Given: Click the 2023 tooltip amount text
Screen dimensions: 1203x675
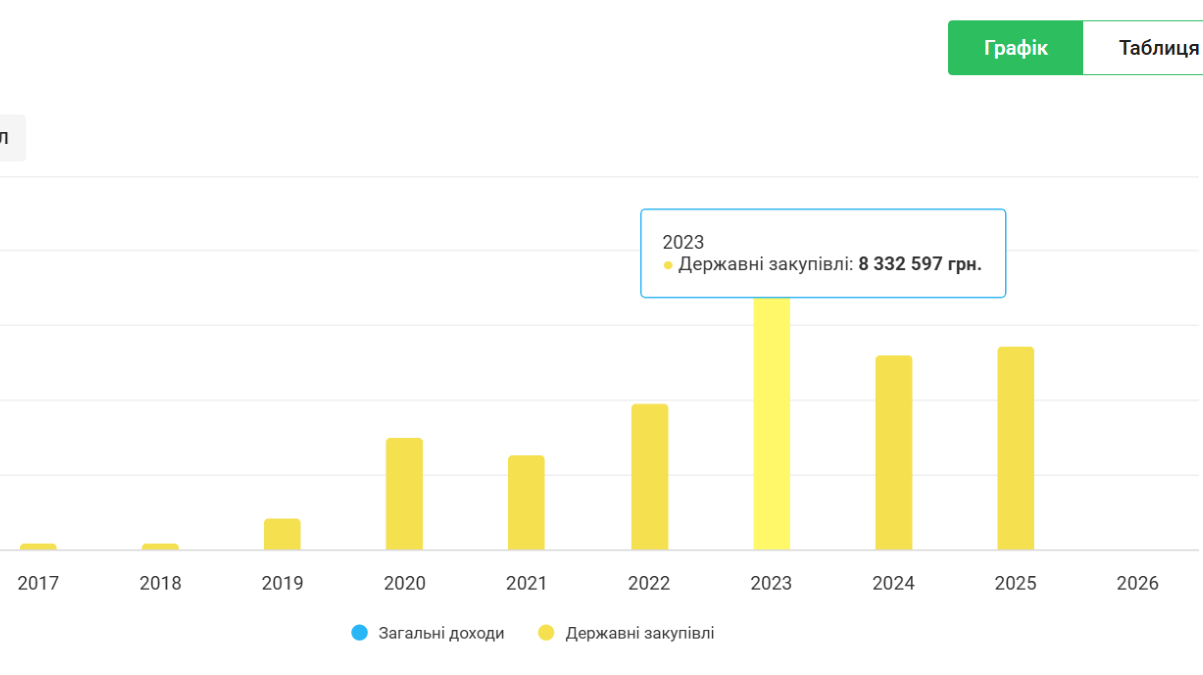Looking at the screenshot, I should (919, 265).
